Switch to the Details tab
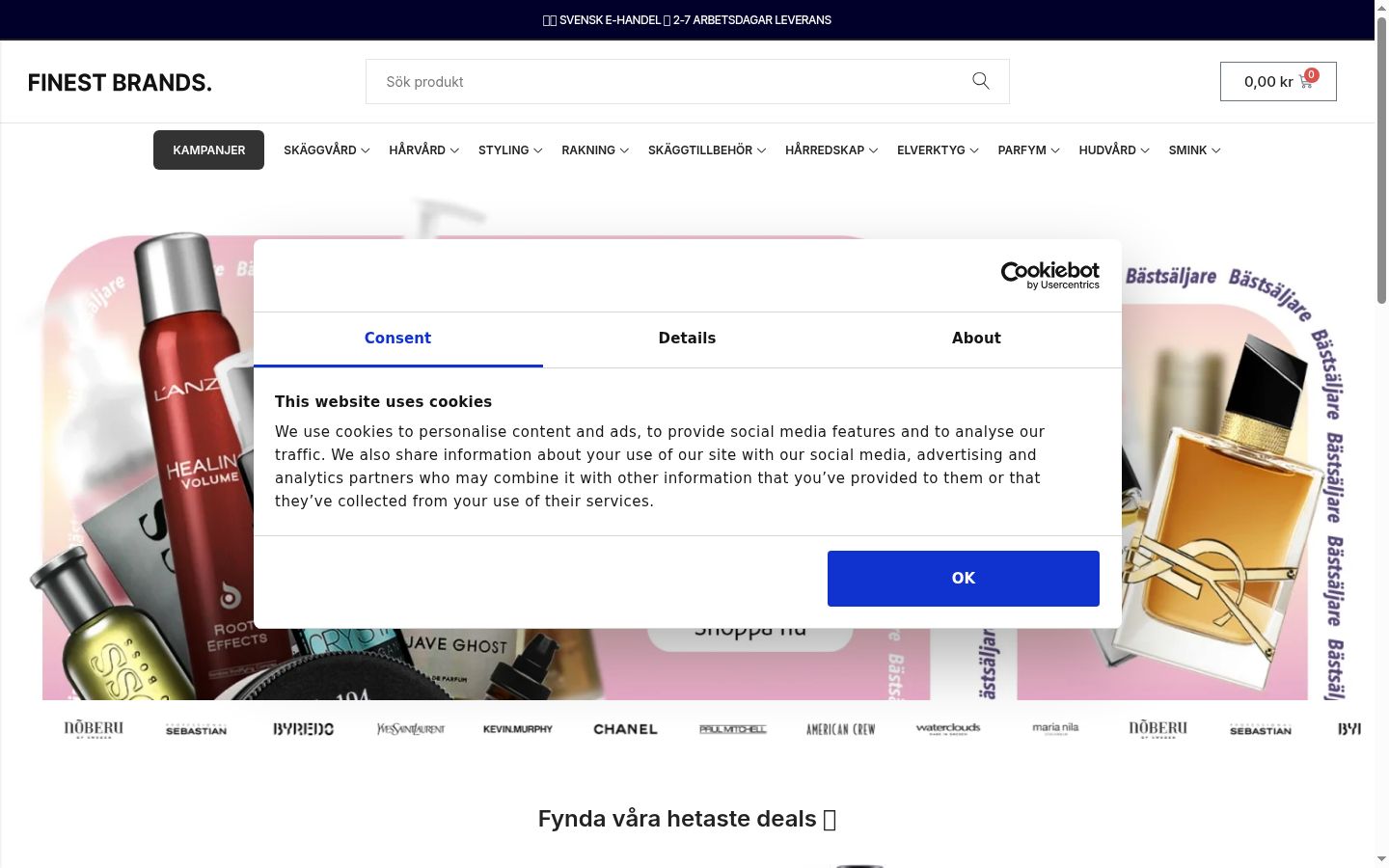1389x868 pixels. pyautogui.click(x=687, y=339)
